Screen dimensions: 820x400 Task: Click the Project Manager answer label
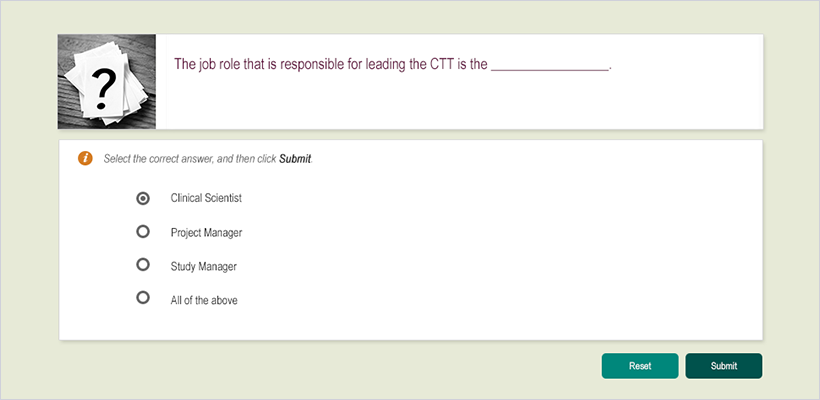click(x=206, y=233)
